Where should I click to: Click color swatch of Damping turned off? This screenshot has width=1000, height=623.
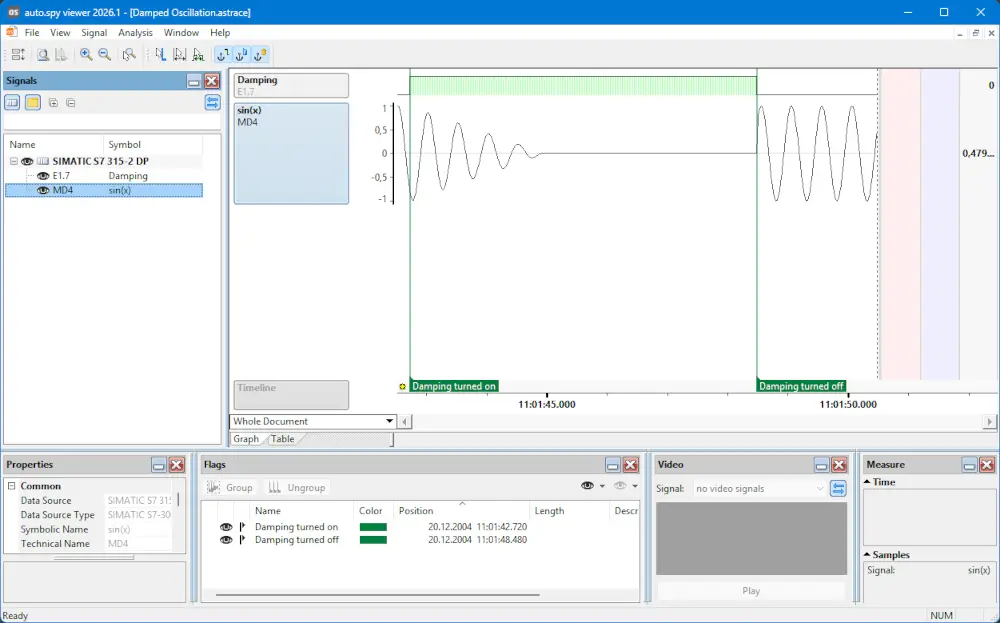(373, 539)
